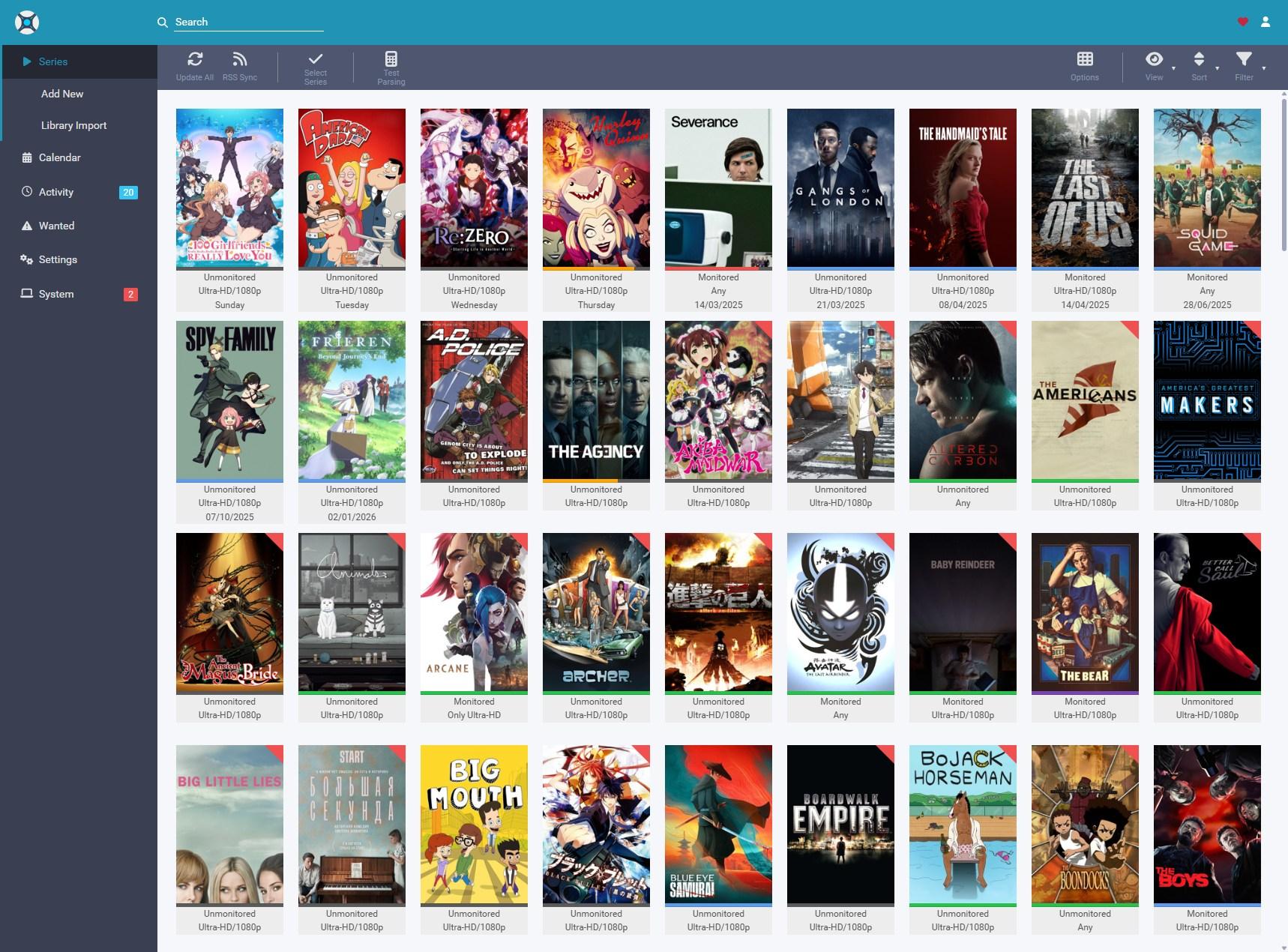Click the red heart donate icon
Viewport: 1288px width, 952px height.
(1242, 22)
